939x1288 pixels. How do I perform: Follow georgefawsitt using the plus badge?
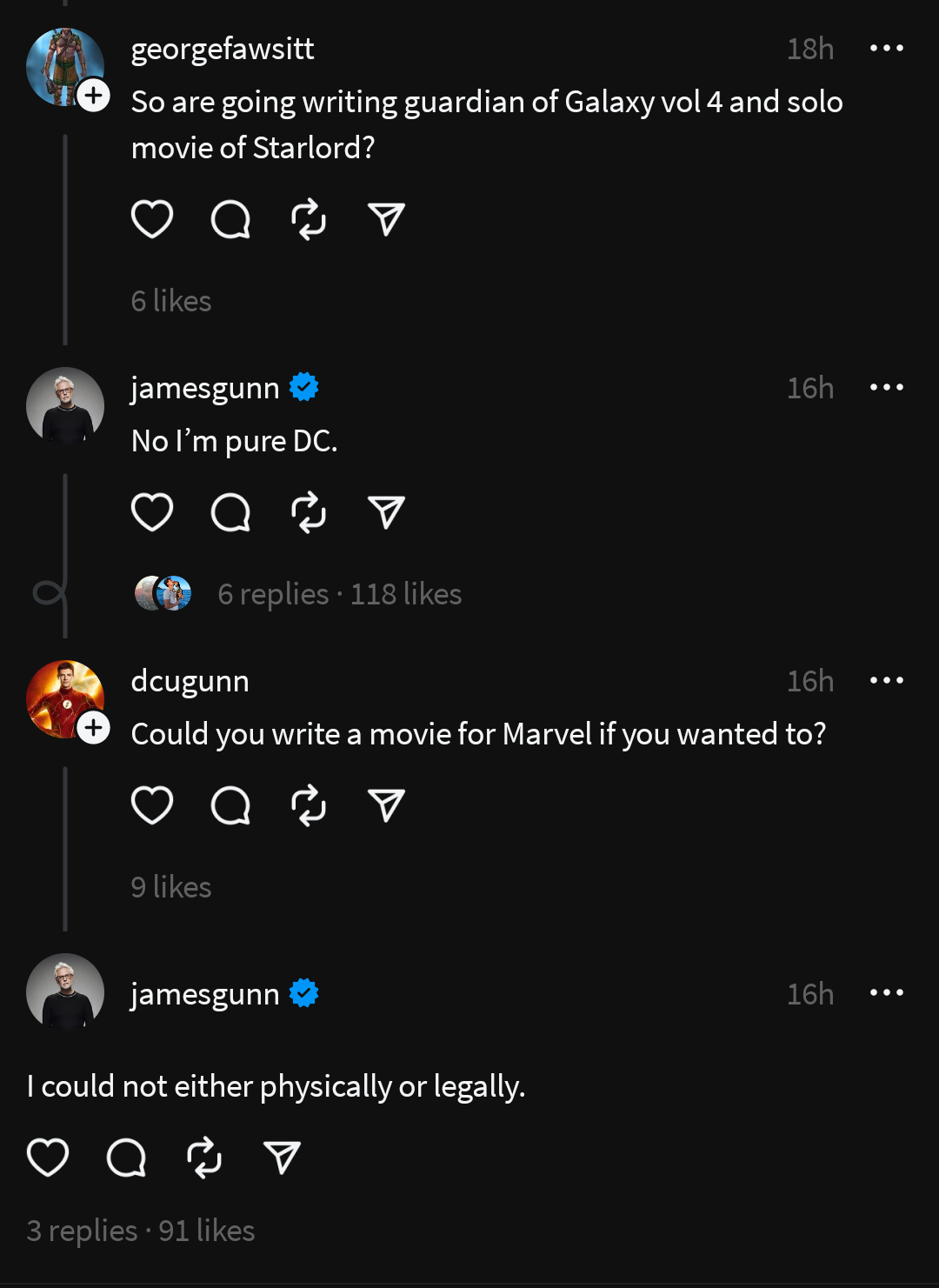(94, 96)
